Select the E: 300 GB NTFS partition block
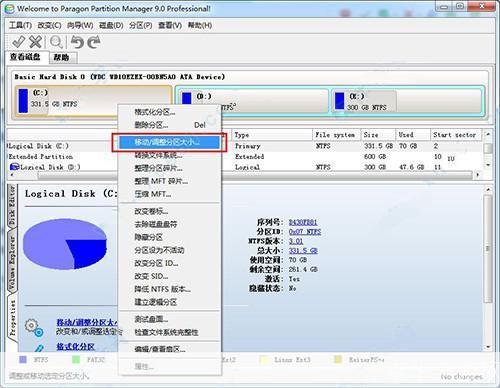 tap(407, 101)
